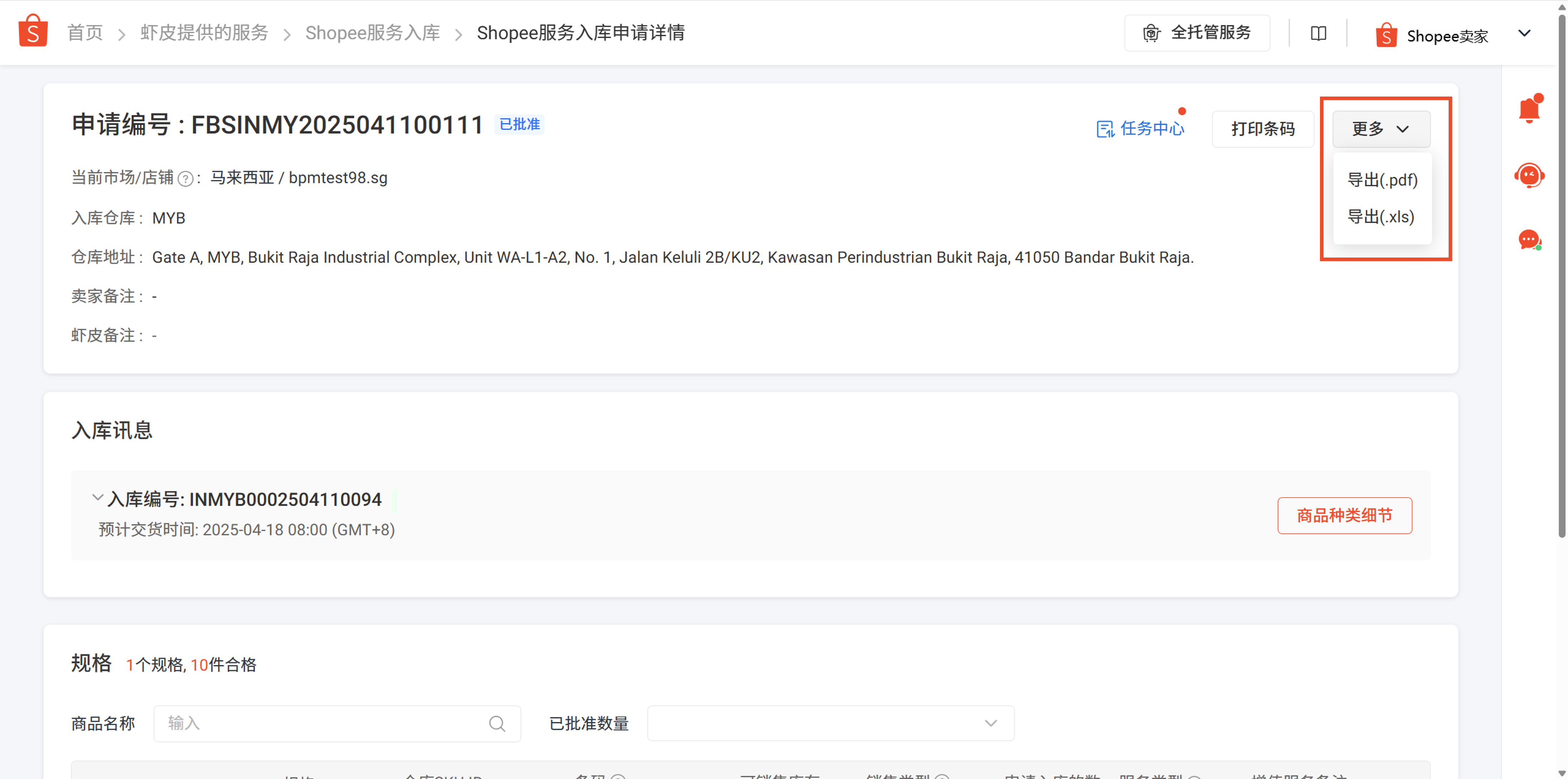
Task: Click the help icon beside 当前市场/店铺
Action: [x=186, y=178]
